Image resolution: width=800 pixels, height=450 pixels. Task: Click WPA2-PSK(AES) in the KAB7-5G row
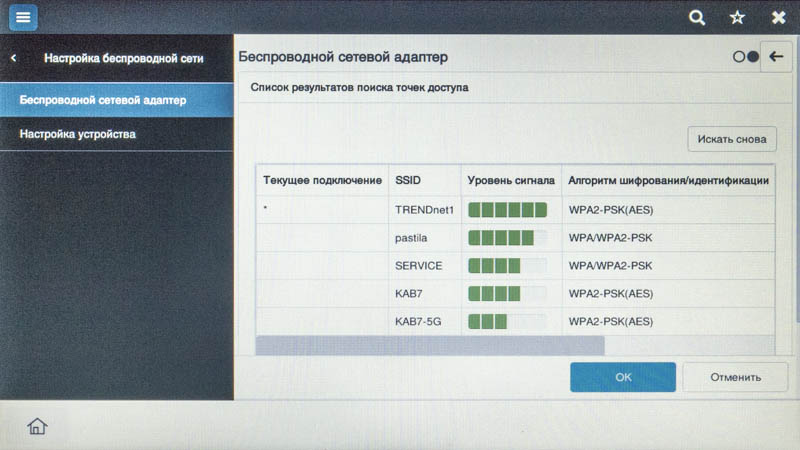click(611, 321)
